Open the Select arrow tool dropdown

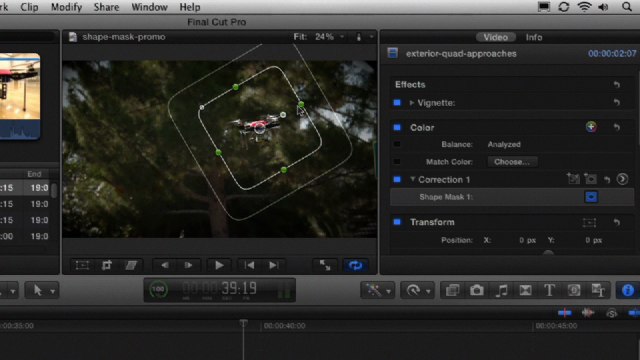[42, 290]
